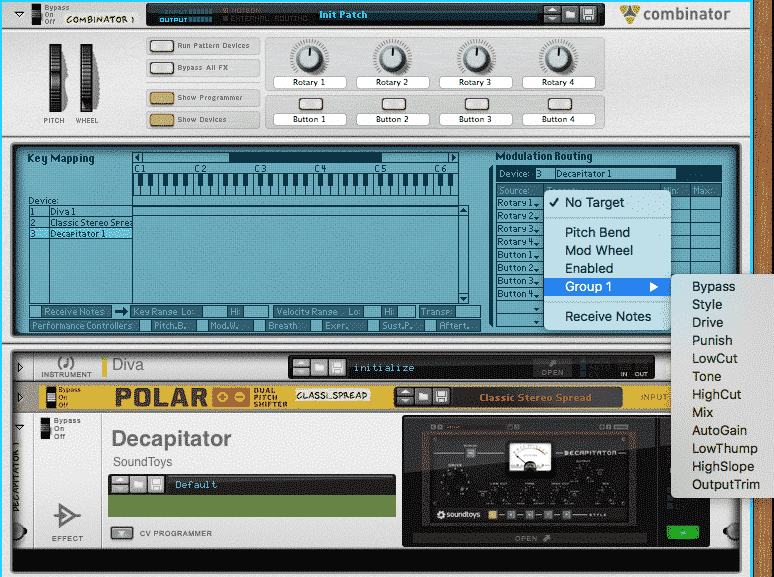774x577 pixels.
Task: Open the Combinator browse patch folder icon
Action: click(570, 14)
